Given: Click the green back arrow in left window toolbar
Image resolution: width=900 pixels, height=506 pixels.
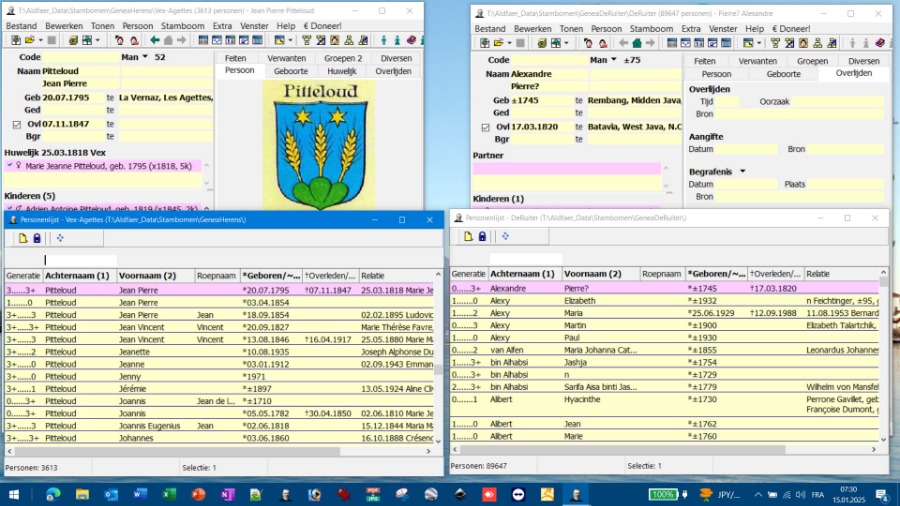Looking at the screenshot, I should point(155,41).
